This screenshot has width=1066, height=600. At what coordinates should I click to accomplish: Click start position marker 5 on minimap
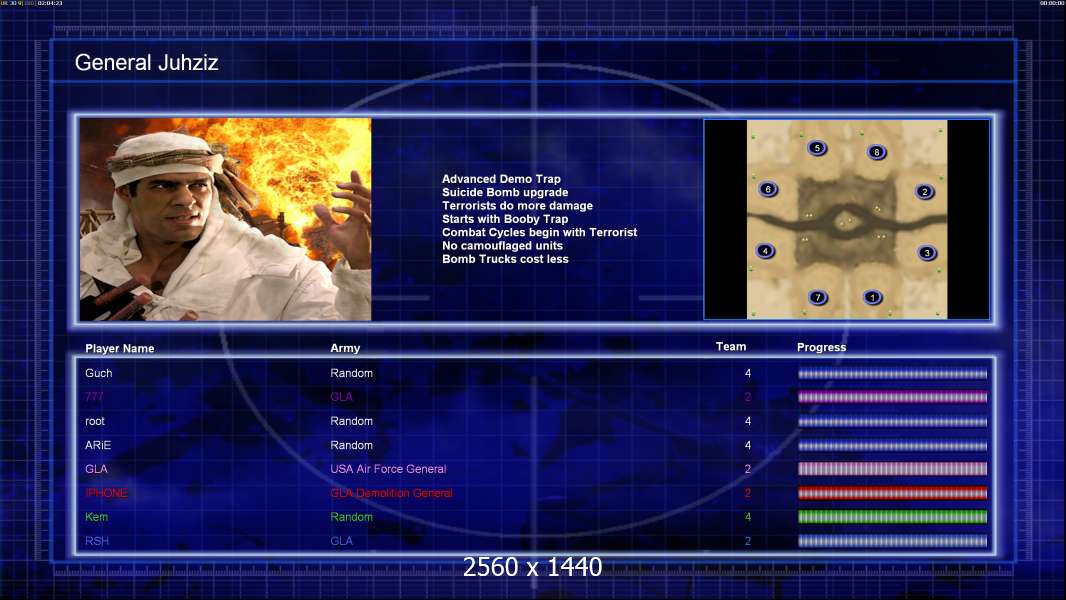tap(817, 147)
